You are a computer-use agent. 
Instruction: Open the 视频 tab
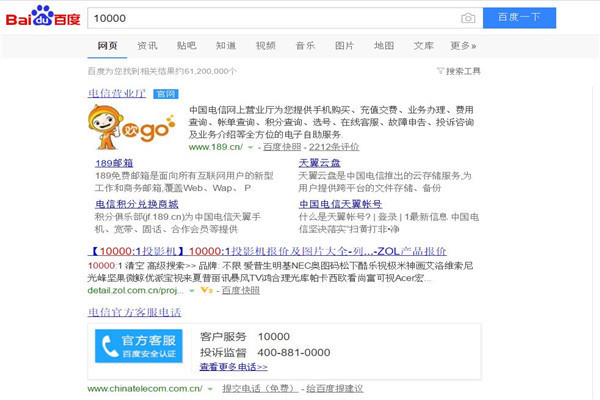coord(266,46)
